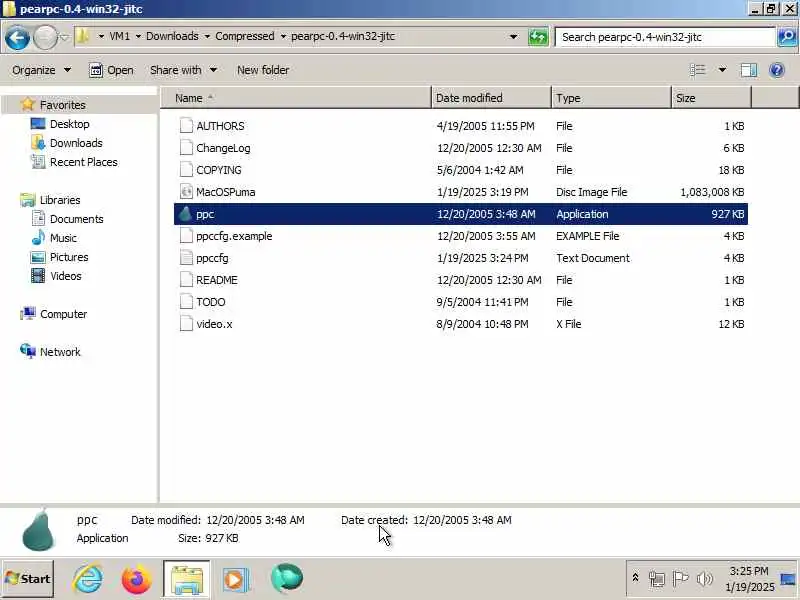Open Videos library
This screenshot has height=600, width=800.
pos(65,276)
